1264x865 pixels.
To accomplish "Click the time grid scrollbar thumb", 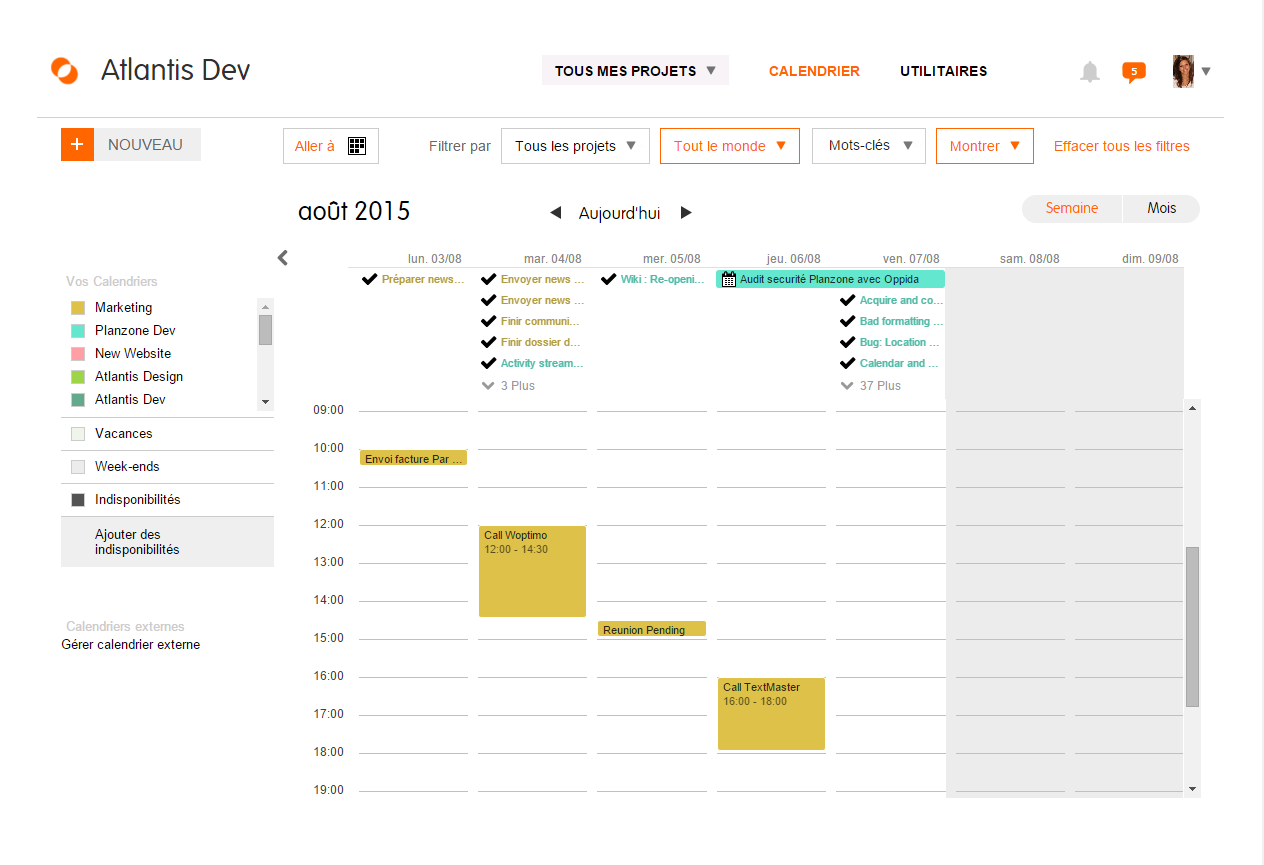I will click(x=1192, y=627).
